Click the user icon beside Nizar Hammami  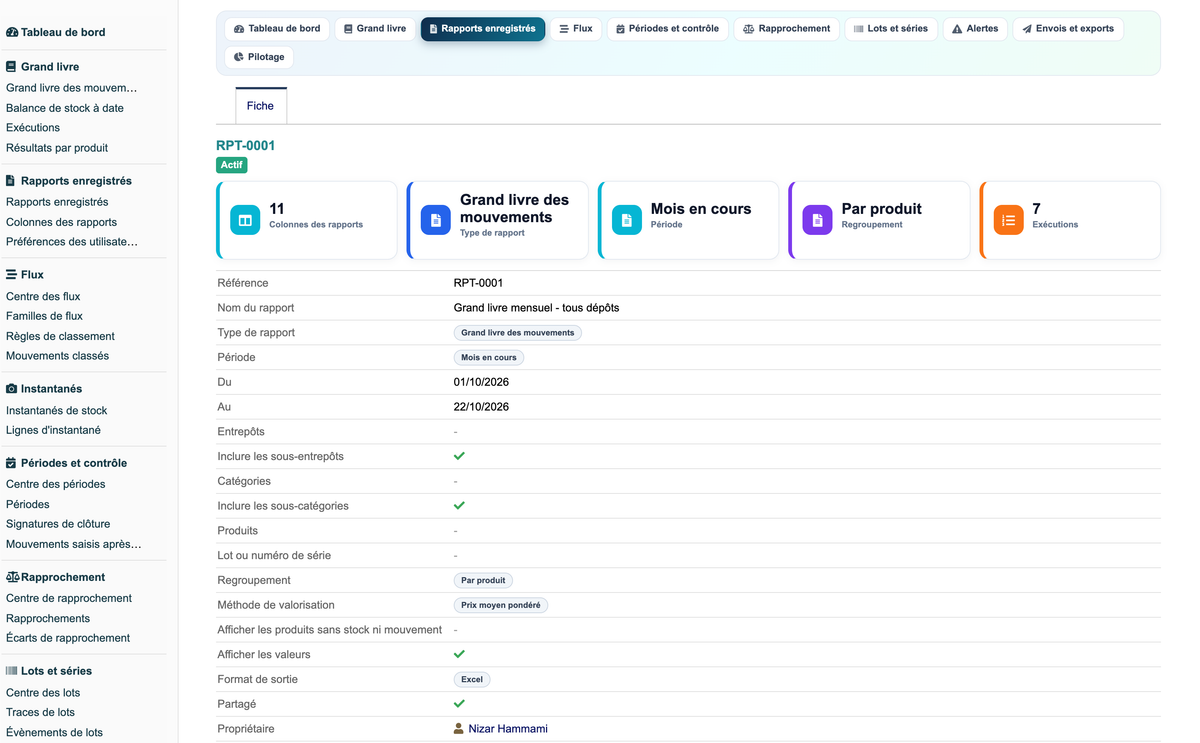pyautogui.click(x=459, y=729)
